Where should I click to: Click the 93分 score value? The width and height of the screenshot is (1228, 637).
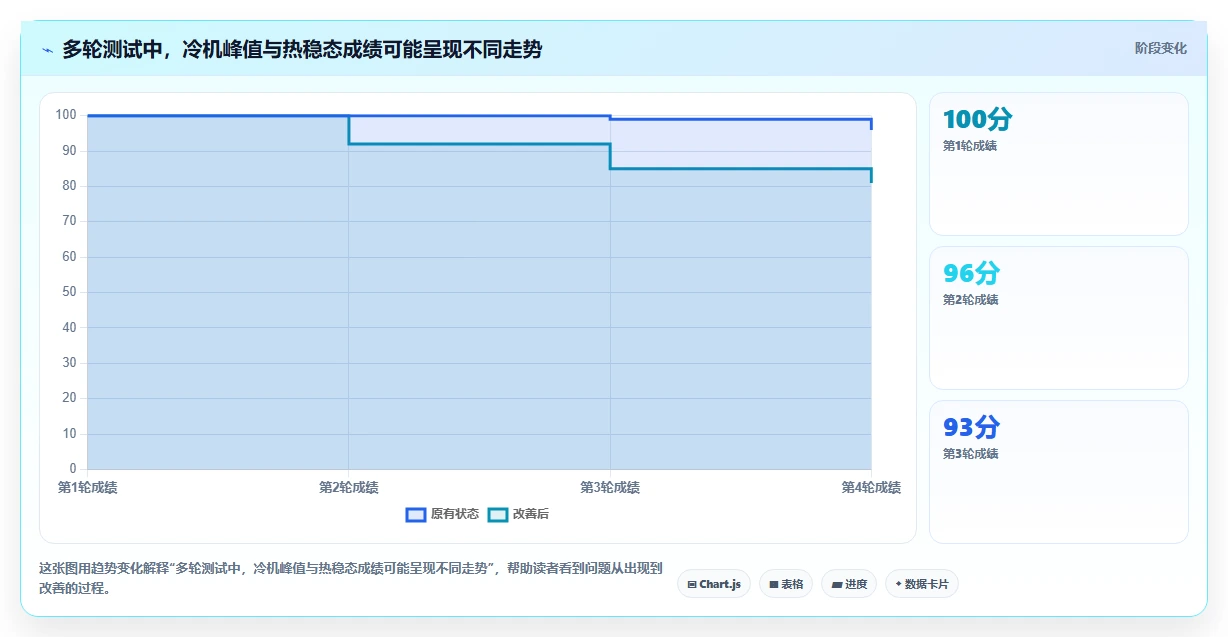pyautogui.click(x=971, y=428)
